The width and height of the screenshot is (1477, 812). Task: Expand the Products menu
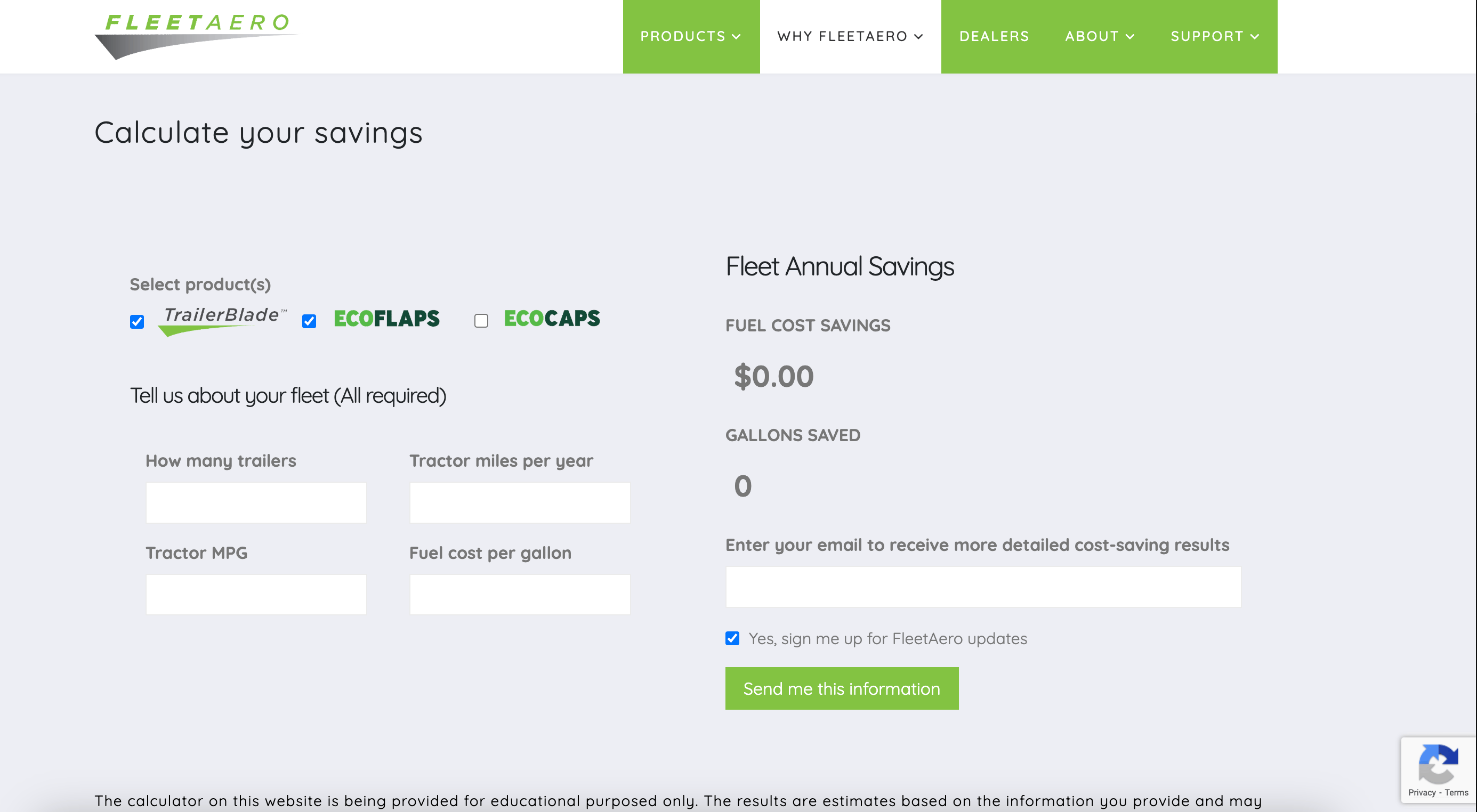pyautogui.click(x=691, y=37)
